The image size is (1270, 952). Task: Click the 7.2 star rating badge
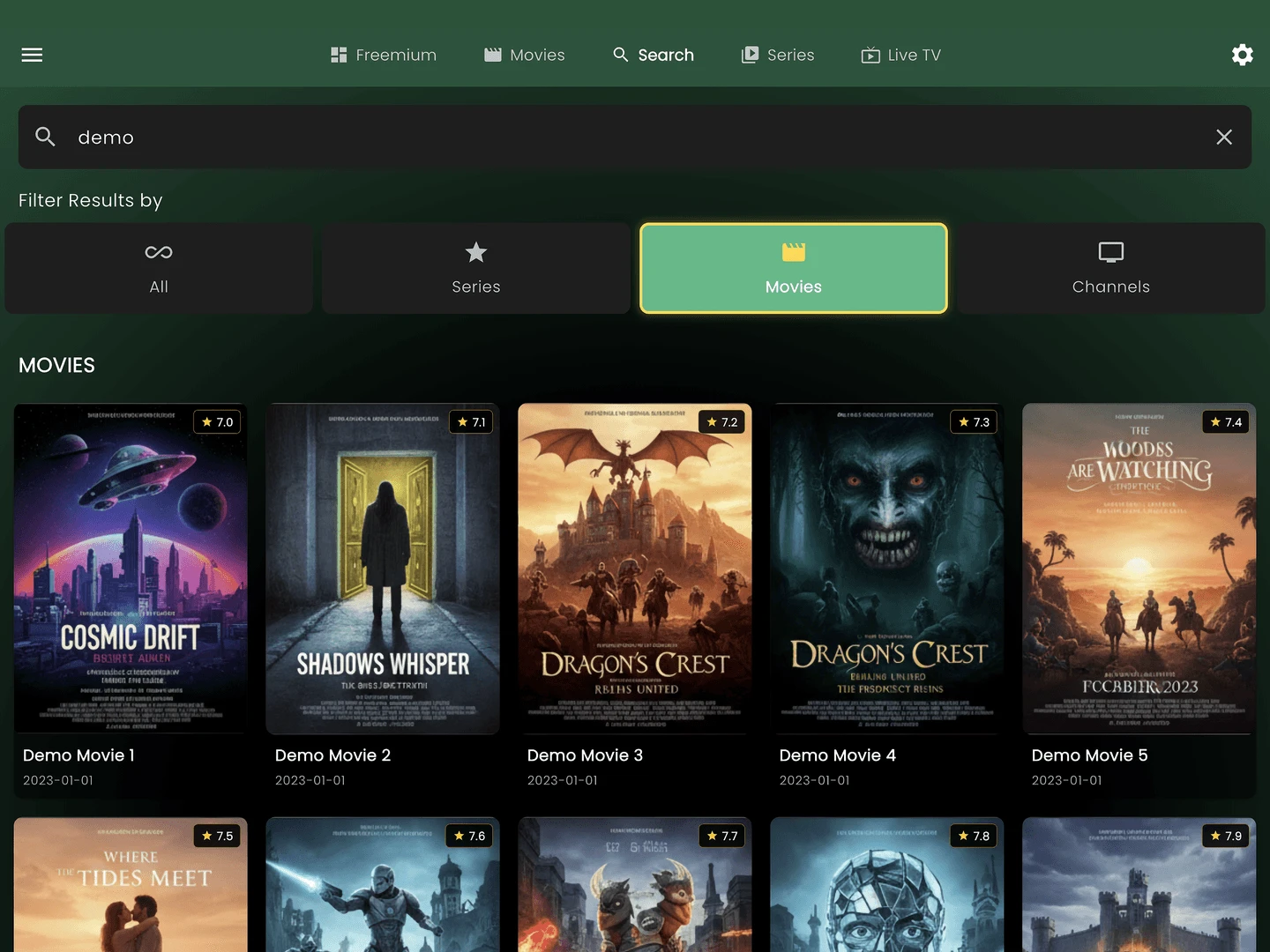[721, 422]
